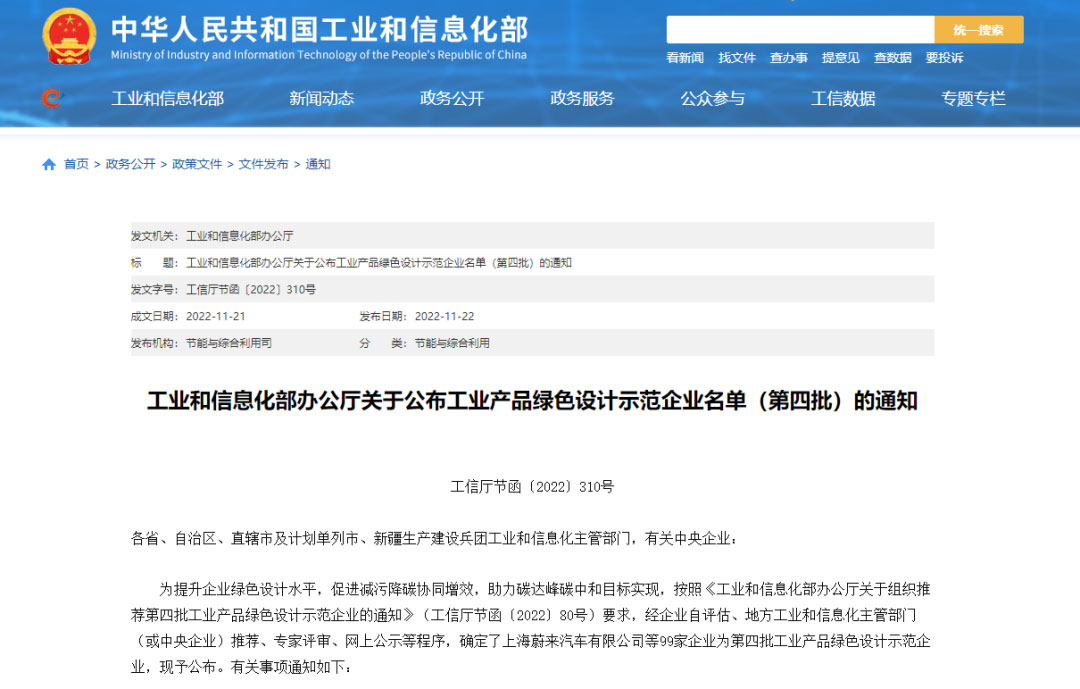1080x689 pixels.
Task: Open the 找文件 quick link
Action: click(737, 58)
